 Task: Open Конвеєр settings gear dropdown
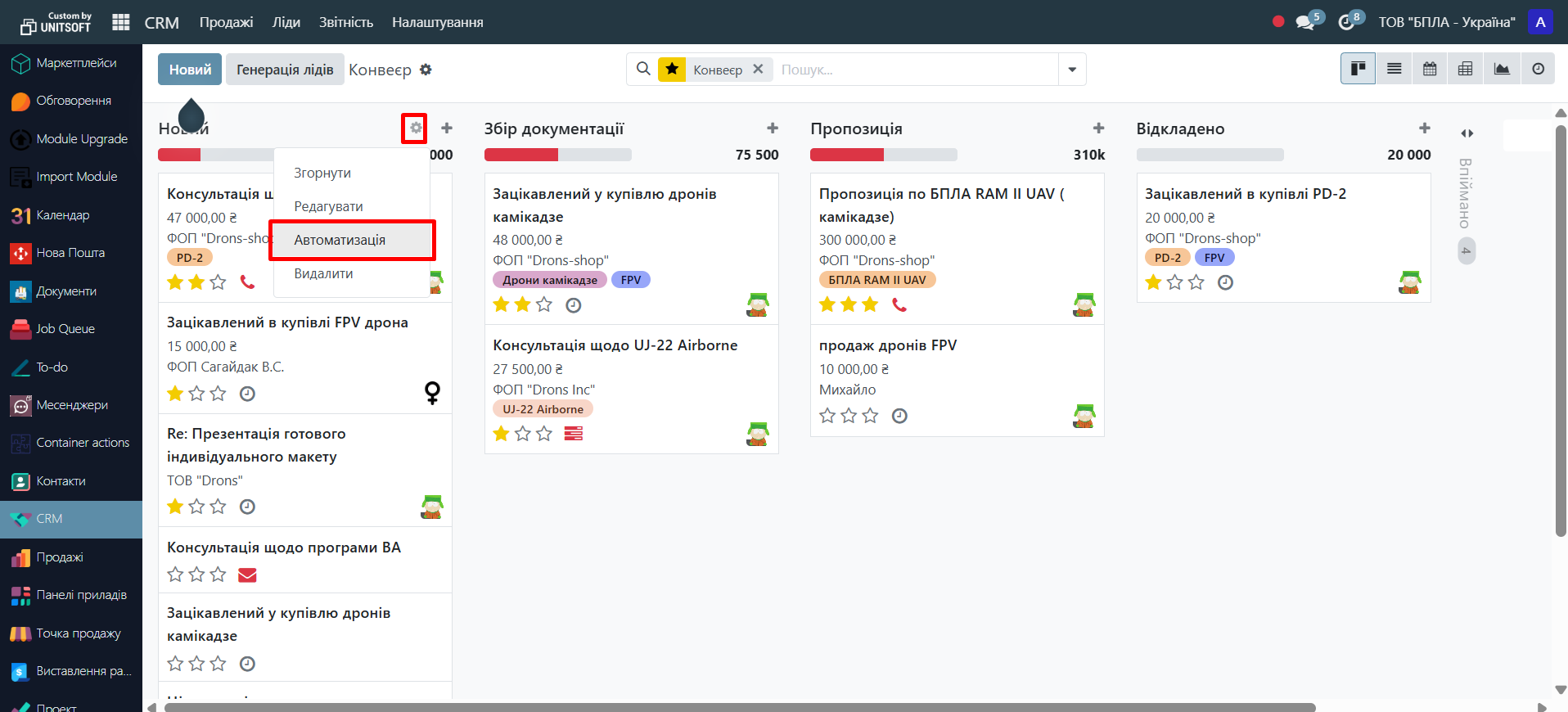[x=426, y=70]
